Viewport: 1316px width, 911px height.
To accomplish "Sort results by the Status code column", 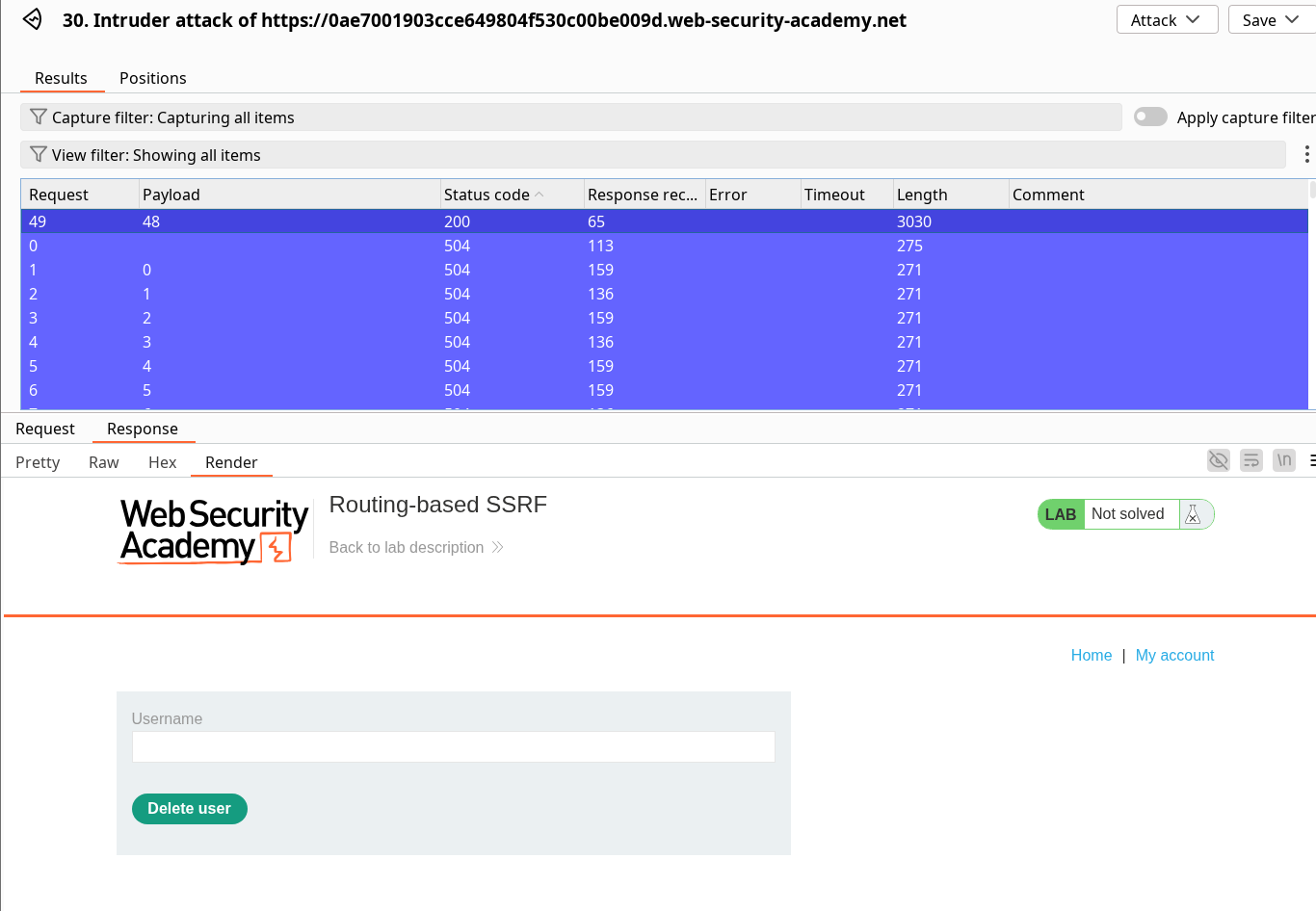I will click(x=487, y=195).
